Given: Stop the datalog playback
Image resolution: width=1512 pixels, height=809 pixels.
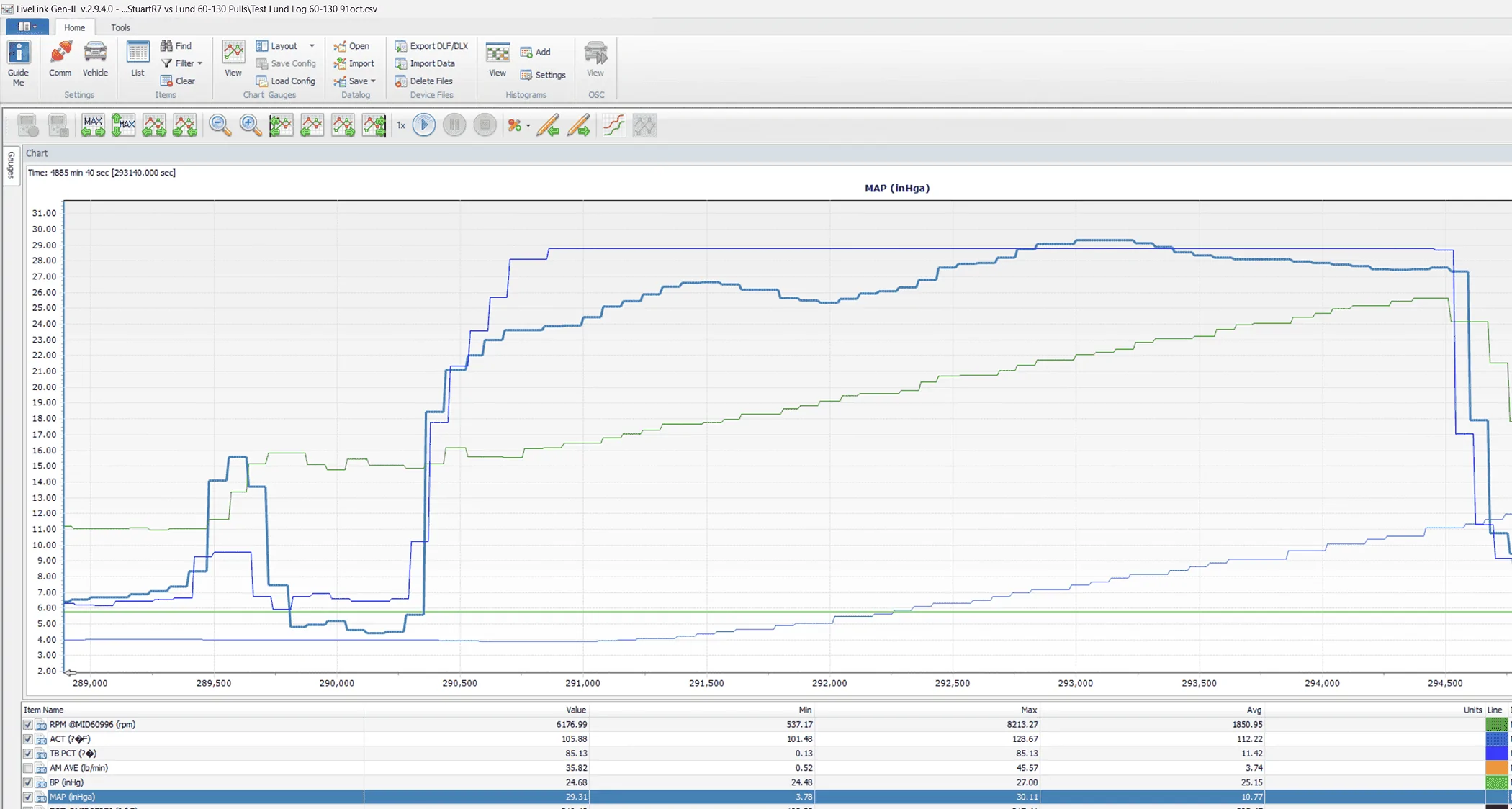Looking at the screenshot, I should click(x=485, y=125).
